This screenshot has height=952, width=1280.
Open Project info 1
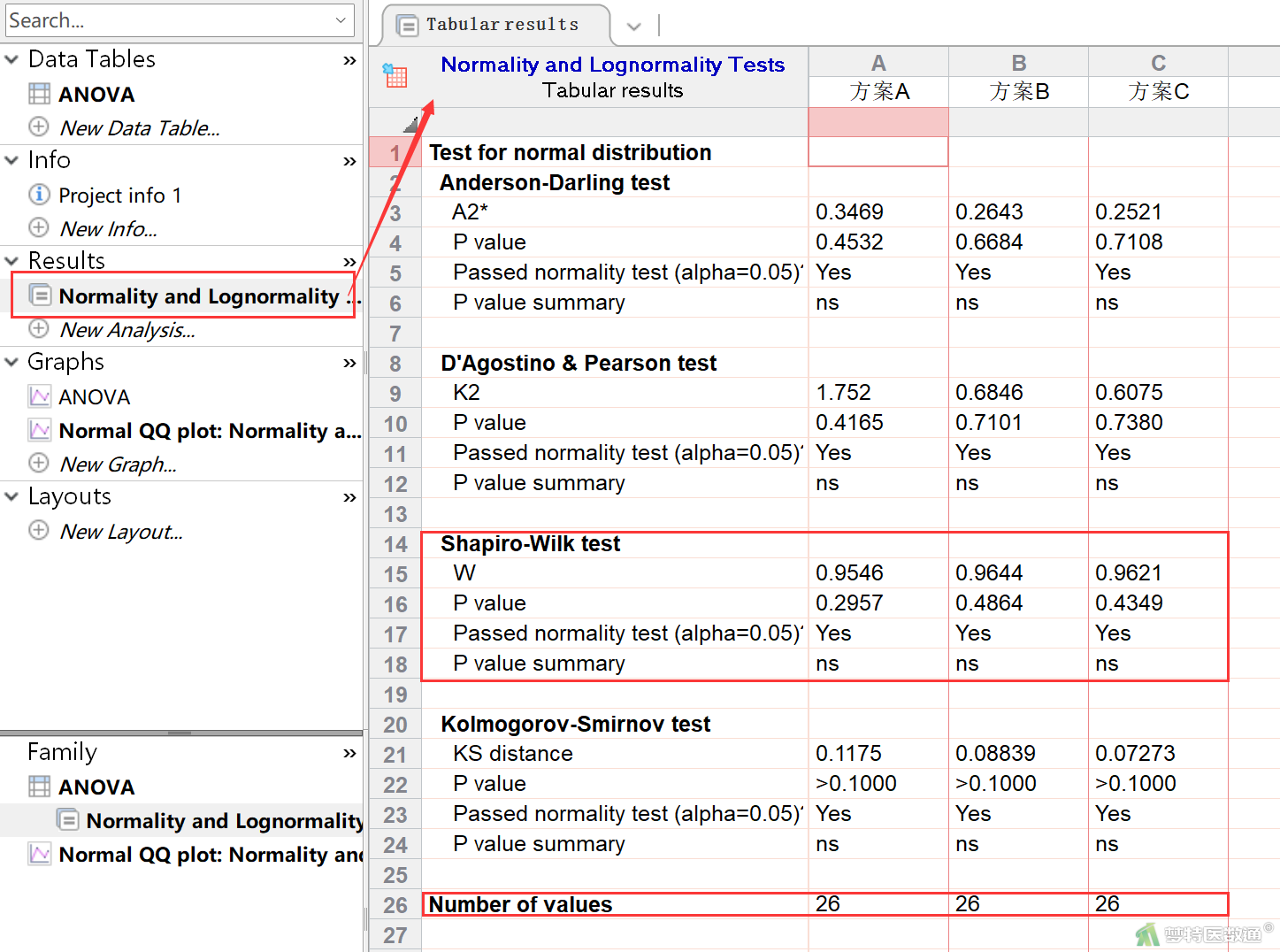[x=120, y=195]
